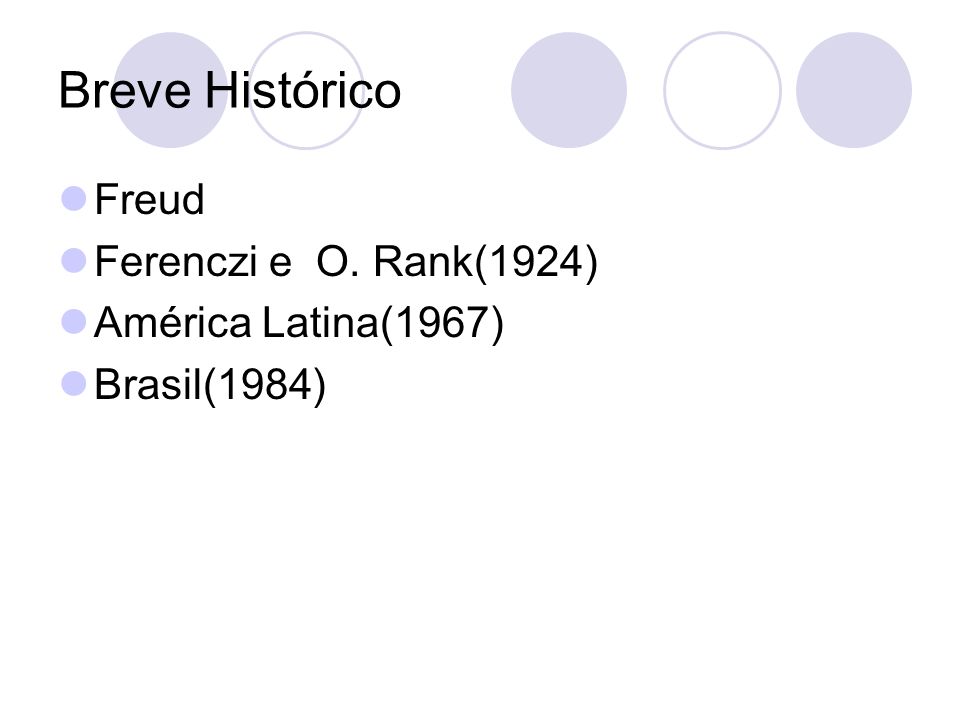Click the filled lavender circle behind "Breve"

[x=171, y=90]
